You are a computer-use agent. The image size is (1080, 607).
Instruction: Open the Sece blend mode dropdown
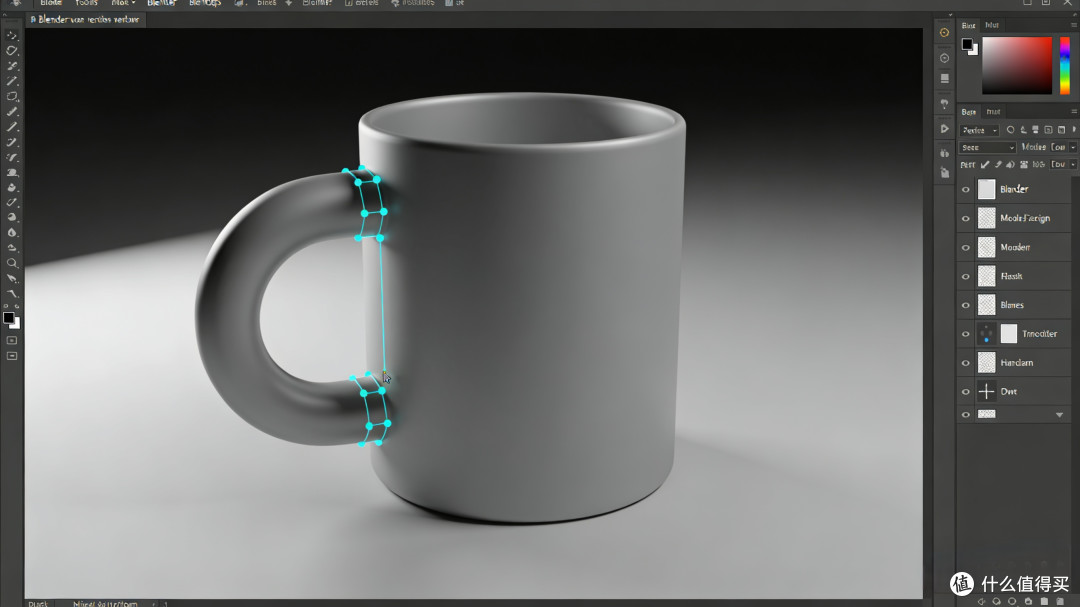(x=987, y=147)
